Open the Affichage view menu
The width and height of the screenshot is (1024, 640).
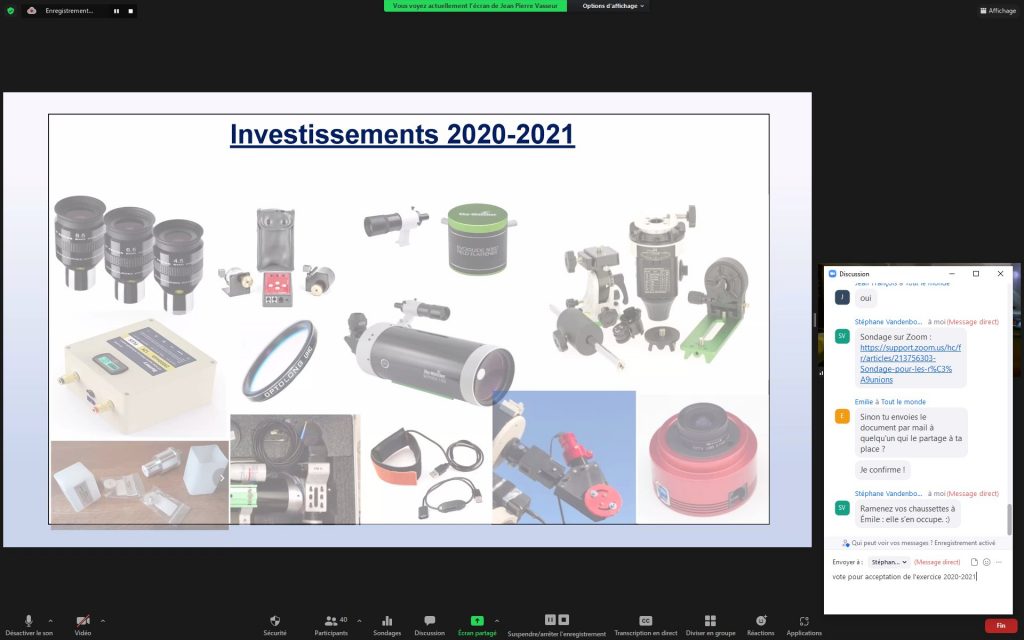pyautogui.click(x=998, y=10)
